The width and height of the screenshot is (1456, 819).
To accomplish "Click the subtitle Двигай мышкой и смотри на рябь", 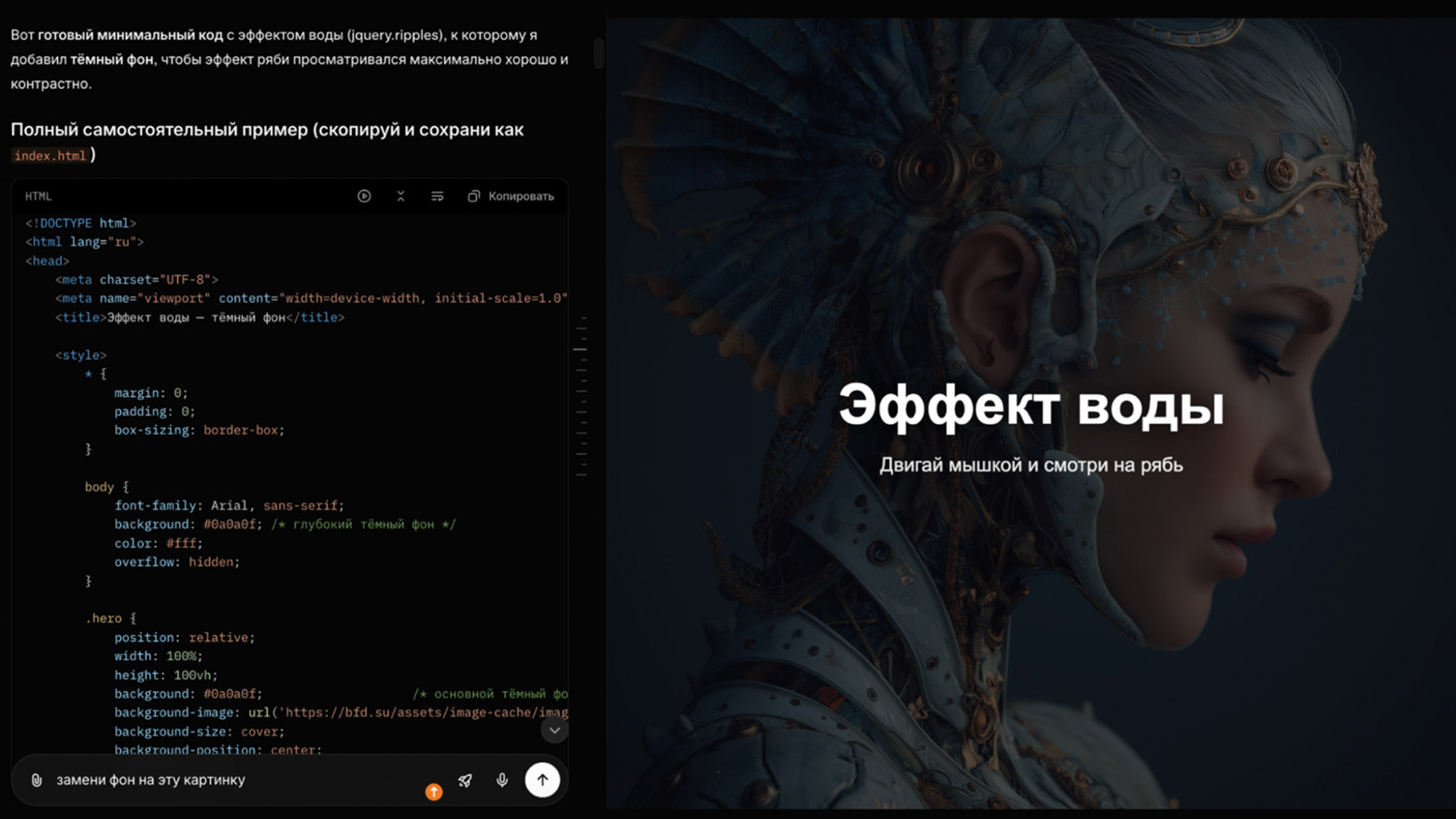I will [x=1032, y=464].
